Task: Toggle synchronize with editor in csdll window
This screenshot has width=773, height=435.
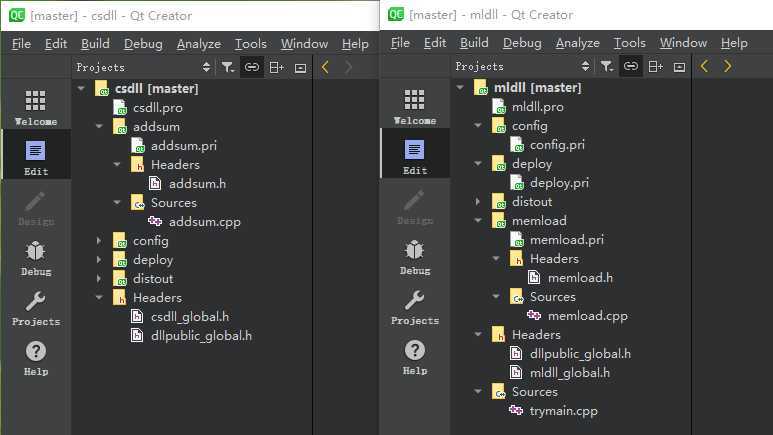Action: (x=252, y=67)
